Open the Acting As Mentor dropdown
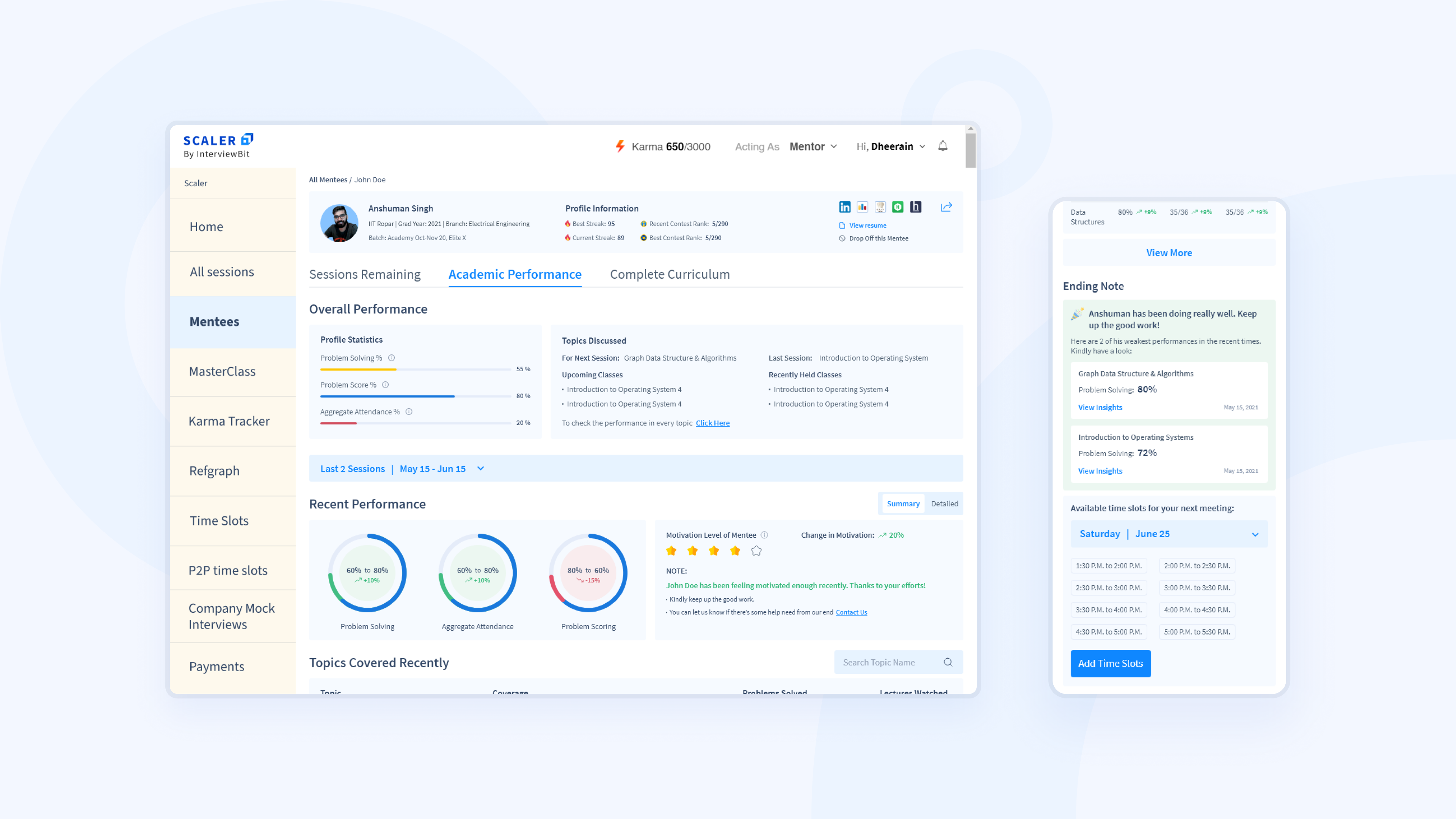1456x819 pixels. (x=813, y=146)
